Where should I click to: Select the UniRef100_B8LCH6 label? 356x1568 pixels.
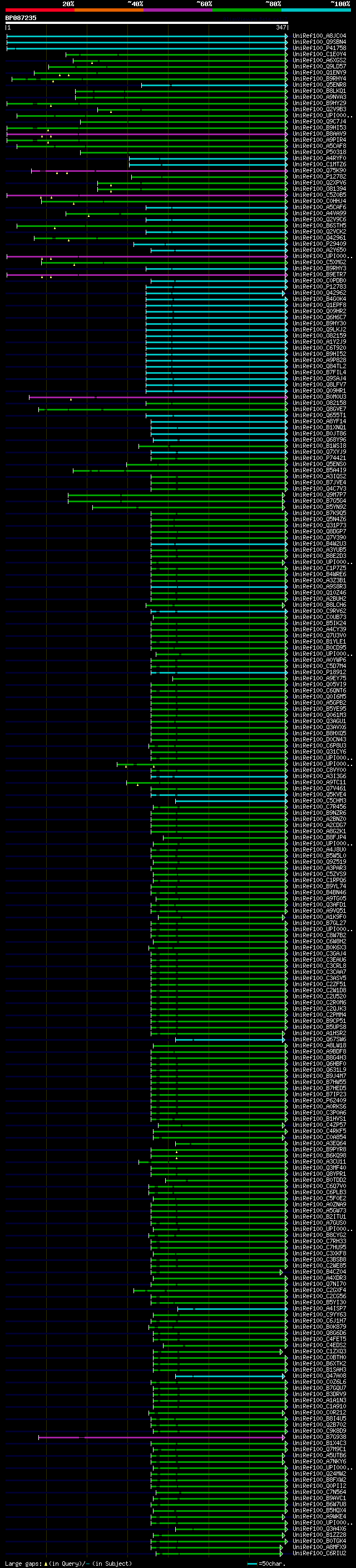coord(319,605)
